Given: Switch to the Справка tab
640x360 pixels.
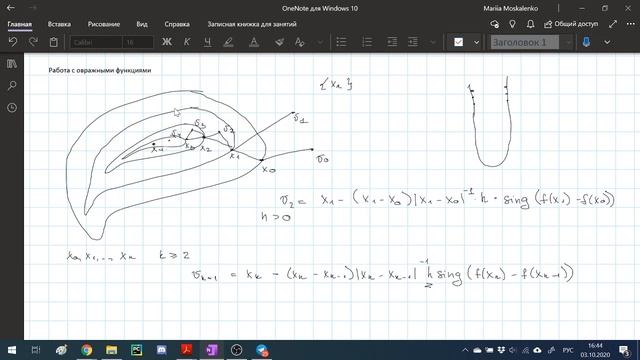Looking at the screenshot, I should pyautogui.click(x=177, y=24).
